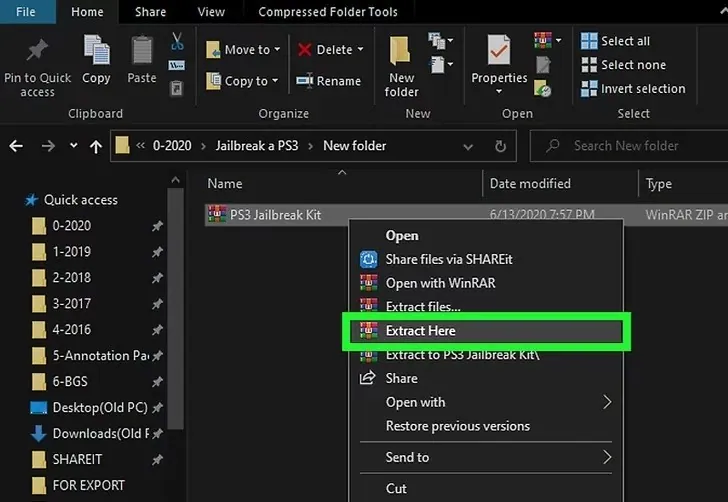Choose Extract Here in context menu
The height and width of the screenshot is (502, 728).
[486, 331]
